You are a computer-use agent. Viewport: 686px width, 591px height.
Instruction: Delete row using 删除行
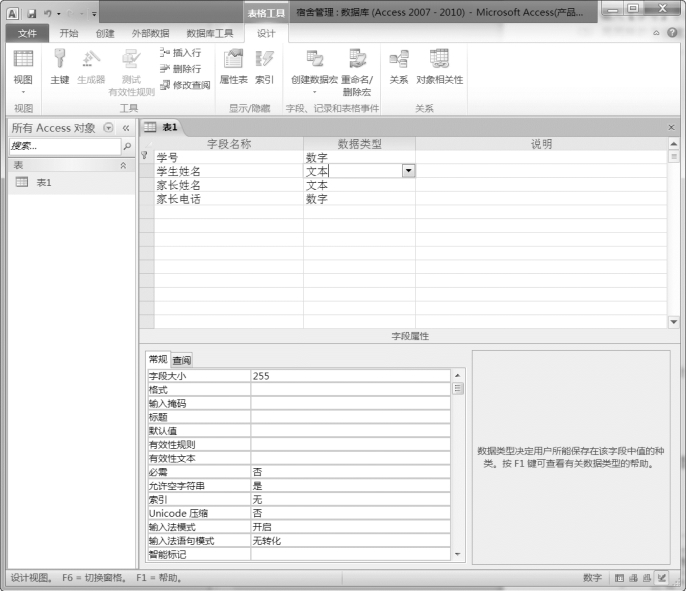[181, 69]
